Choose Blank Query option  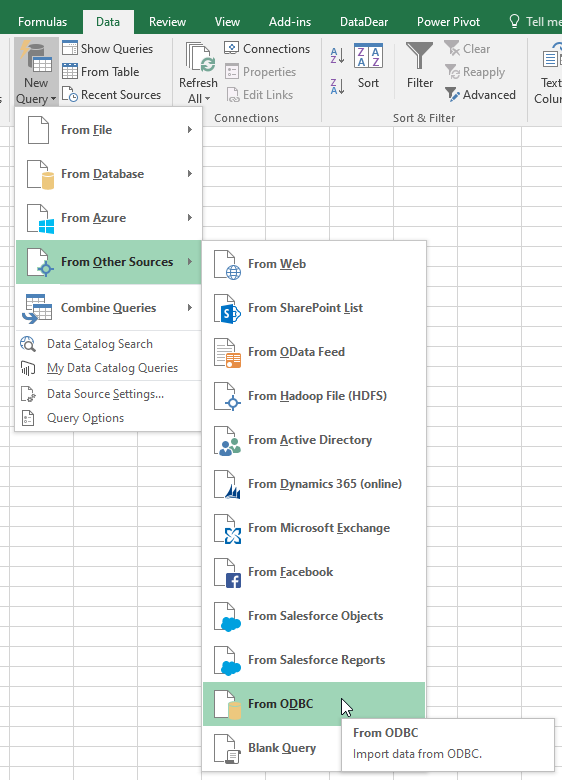tap(273, 748)
